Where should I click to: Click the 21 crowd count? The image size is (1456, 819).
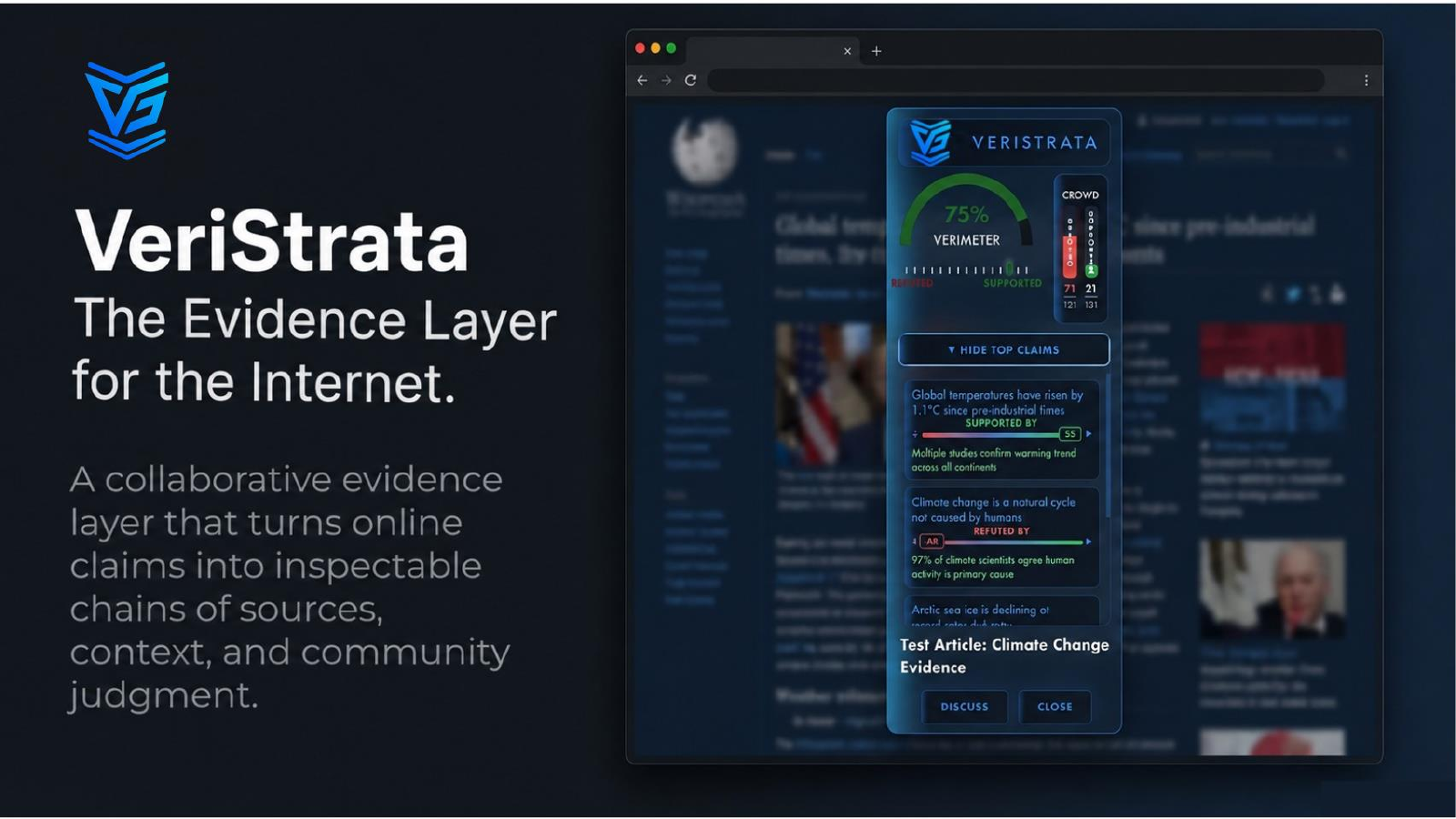pos(1091,288)
